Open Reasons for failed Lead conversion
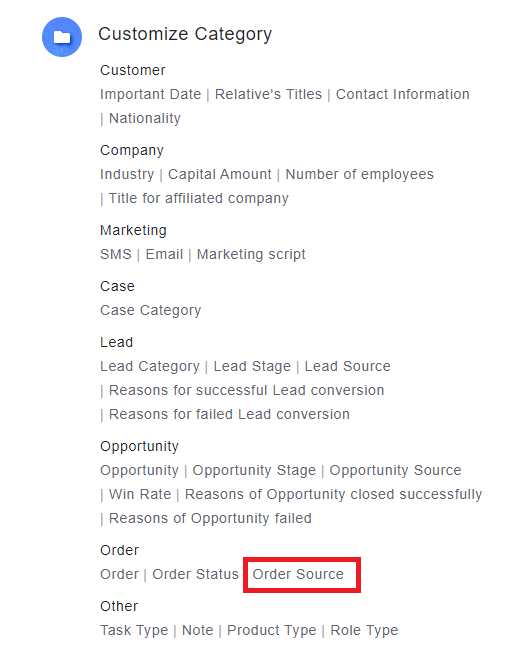531x667 pixels. tap(229, 414)
